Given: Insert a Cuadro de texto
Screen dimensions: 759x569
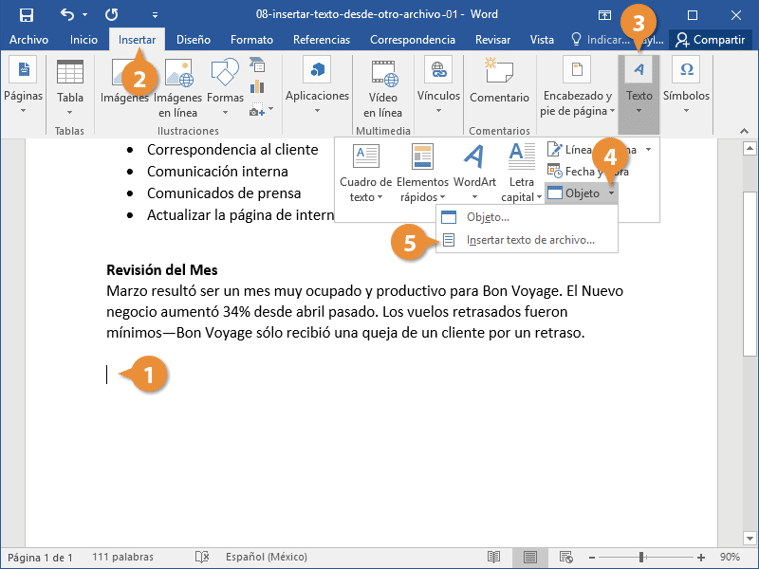Looking at the screenshot, I should pyautogui.click(x=365, y=173).
